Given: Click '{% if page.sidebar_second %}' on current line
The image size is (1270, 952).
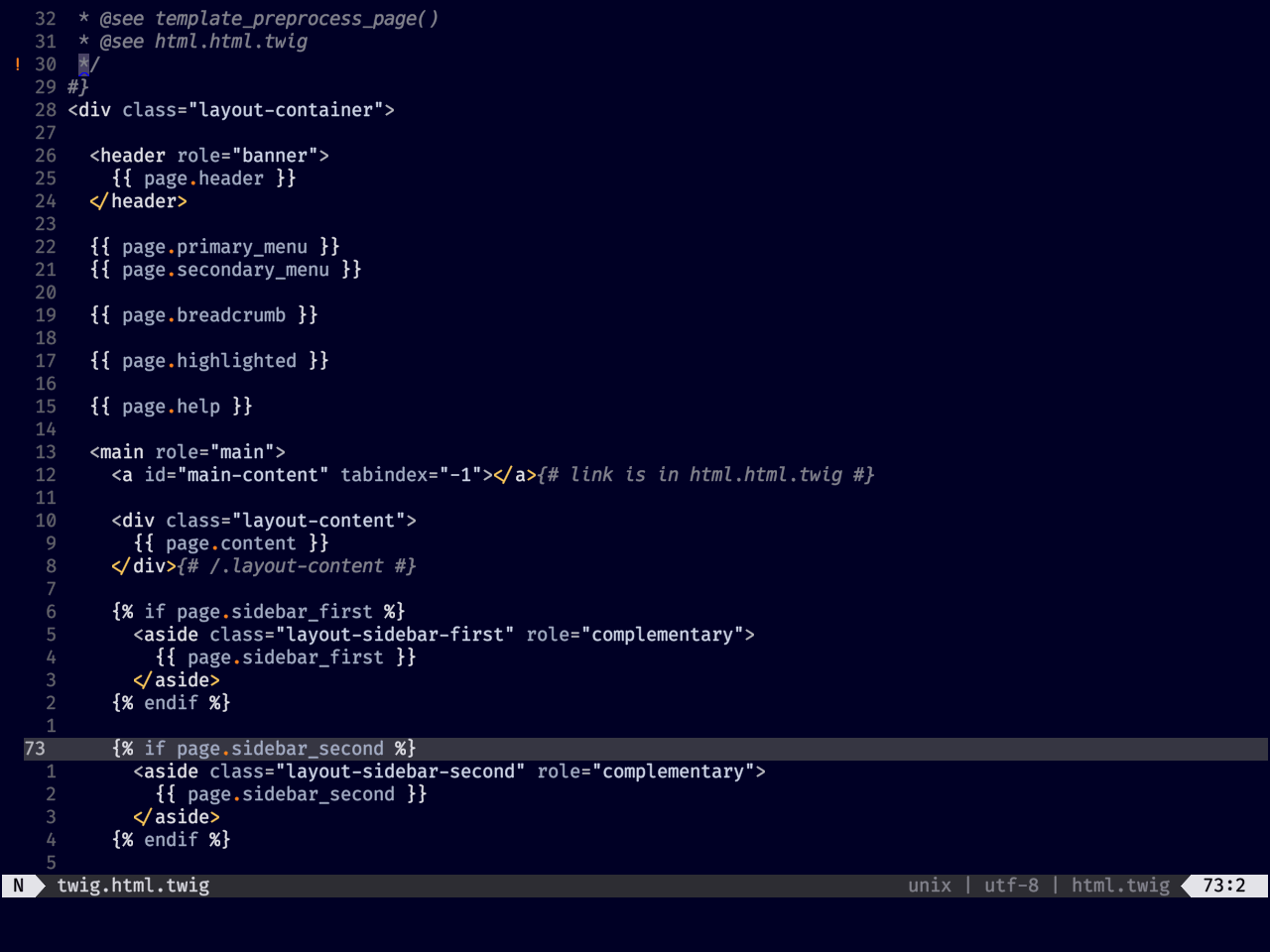Looking at the screenshot, I should tap(264, 749).
